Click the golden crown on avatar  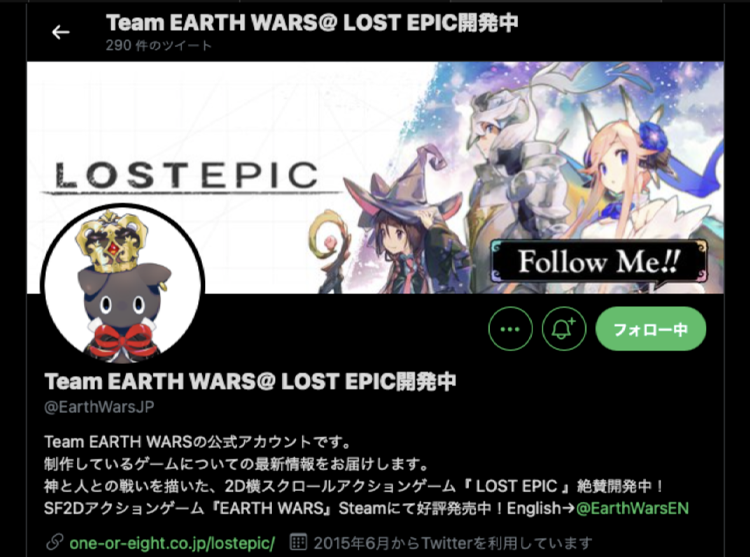(112, 241)
